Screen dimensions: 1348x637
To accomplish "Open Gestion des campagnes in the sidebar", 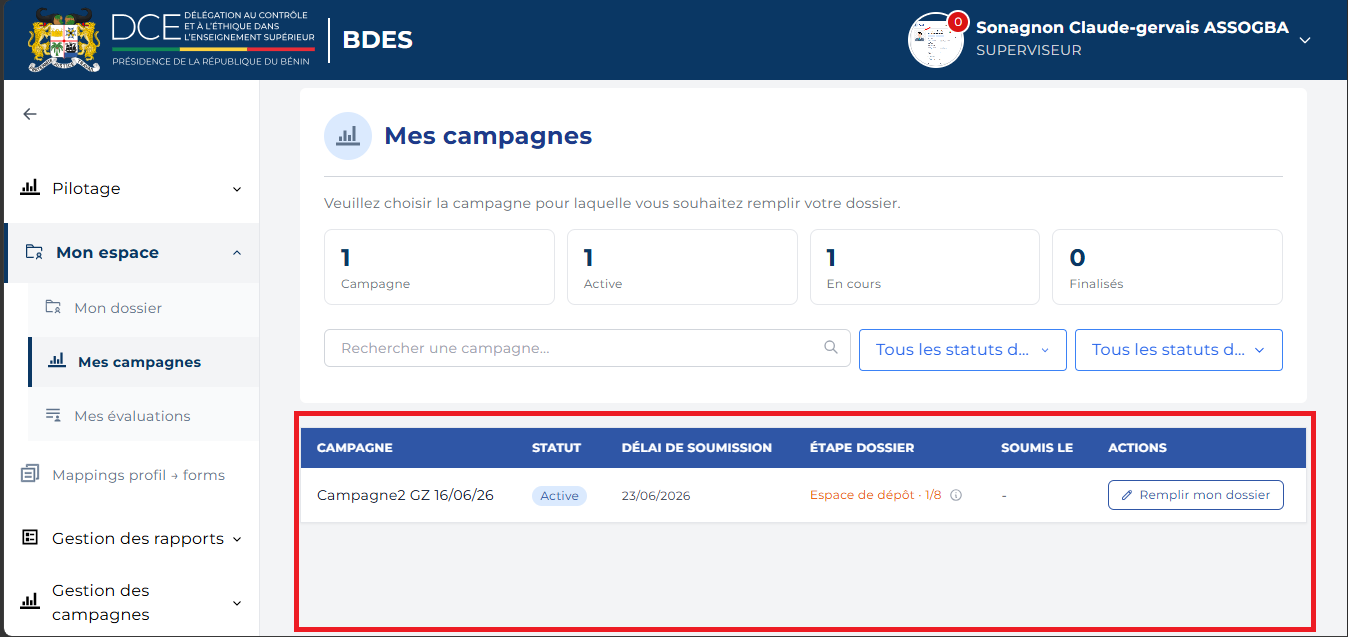I will pos(132,602).
